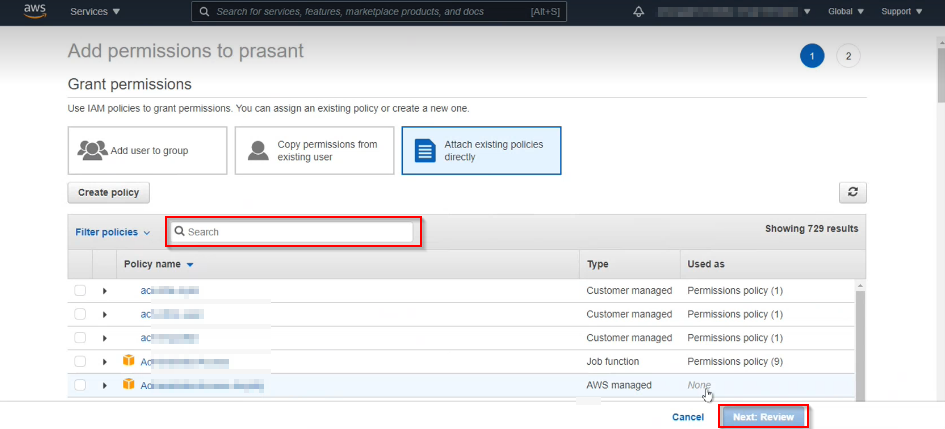Check the first Customer managed policy checkbox
Image resolution: width=945 pixels, height=429 pixels.
80,290
